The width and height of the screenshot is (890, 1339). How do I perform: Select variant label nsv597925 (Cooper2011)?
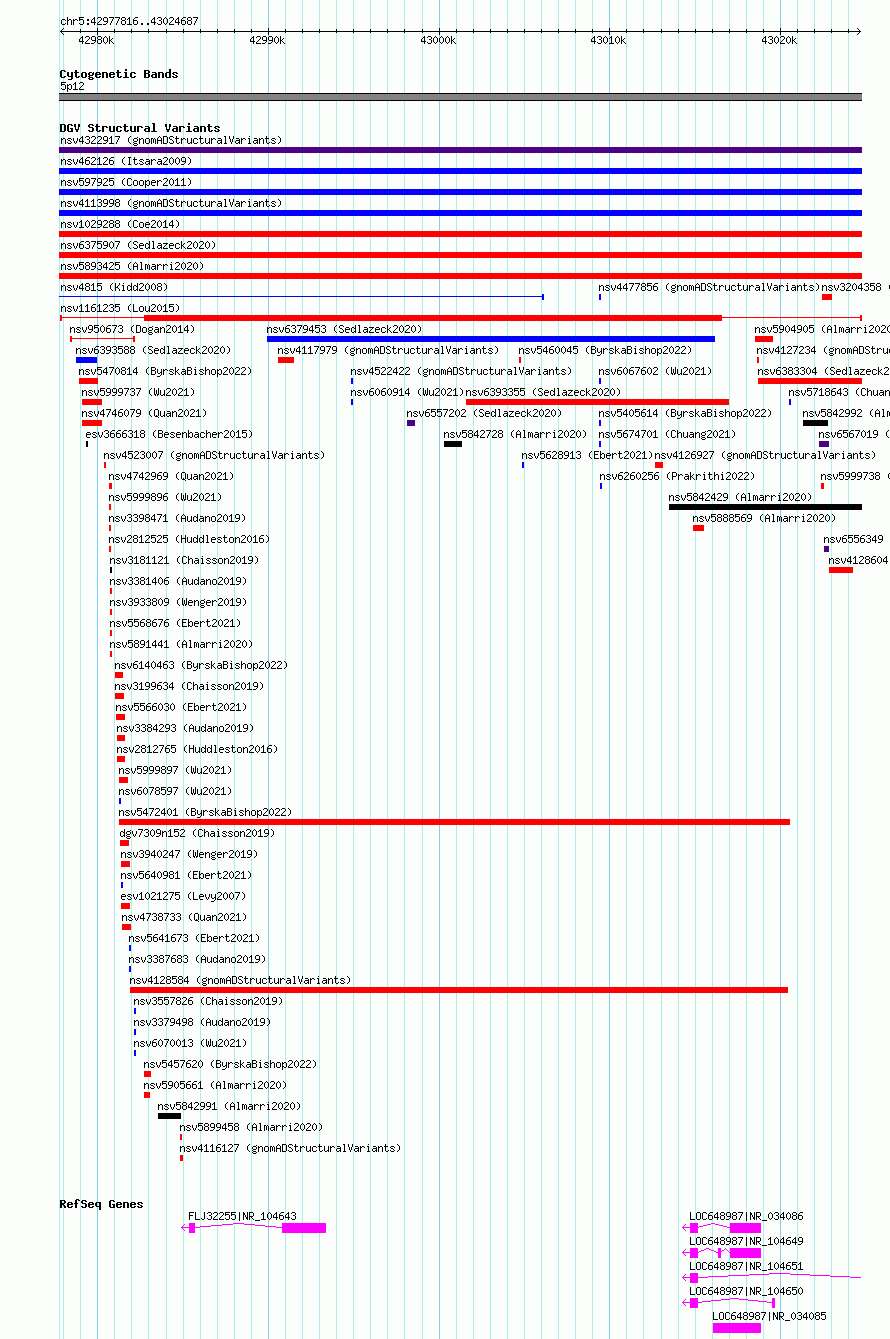point(126,182)
